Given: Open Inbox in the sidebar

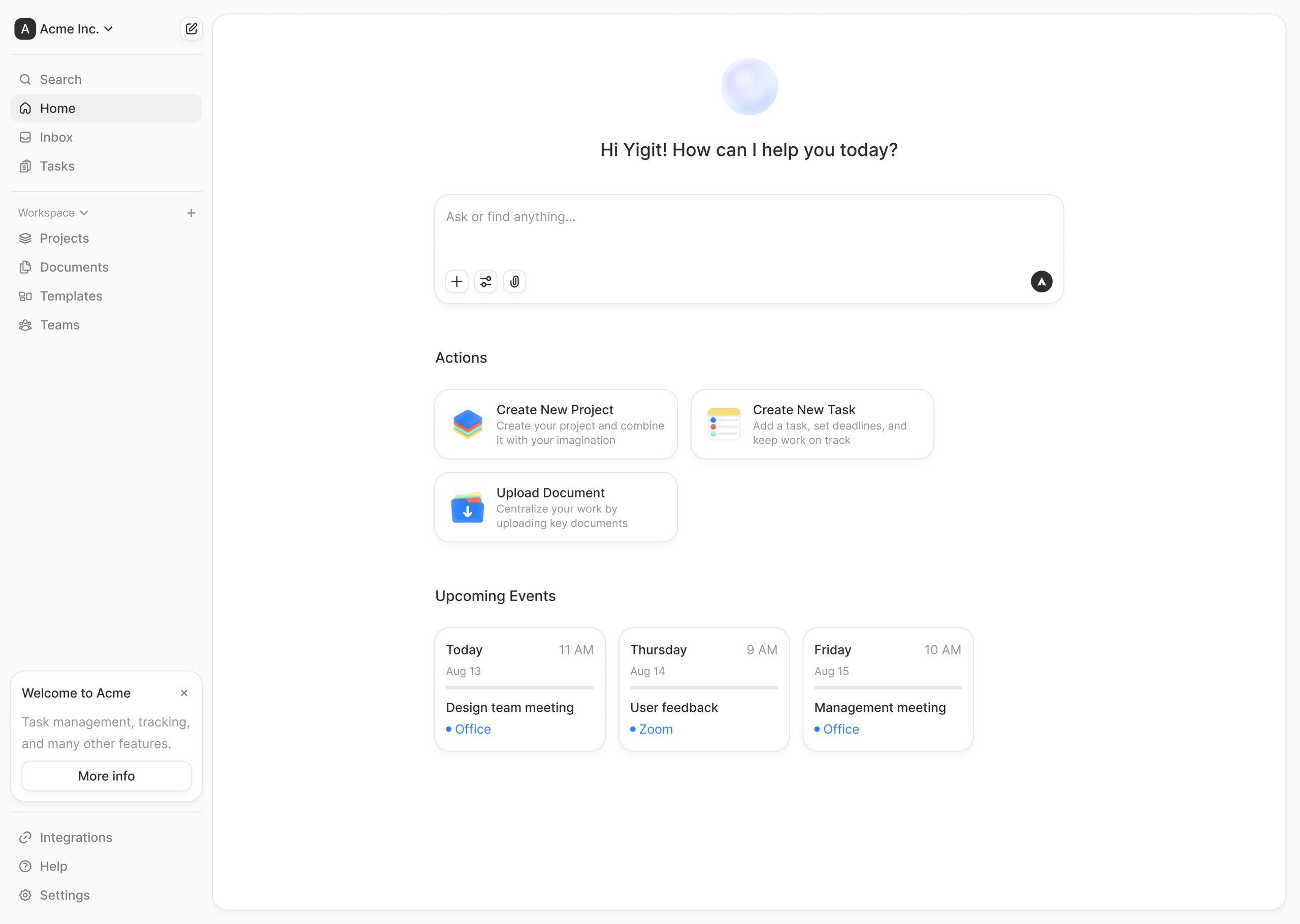Looking at the screenshot, I should (56, 137).
